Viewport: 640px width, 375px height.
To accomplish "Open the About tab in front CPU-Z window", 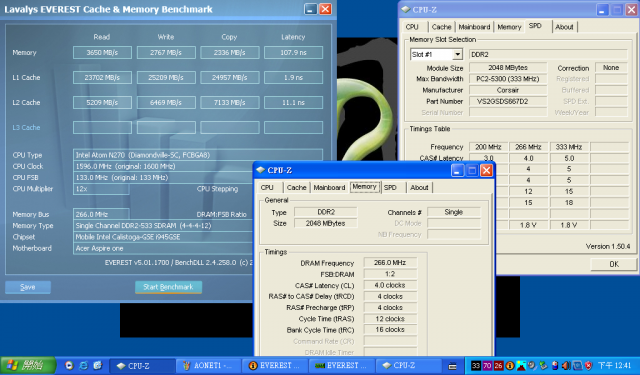I will [419, 187].
